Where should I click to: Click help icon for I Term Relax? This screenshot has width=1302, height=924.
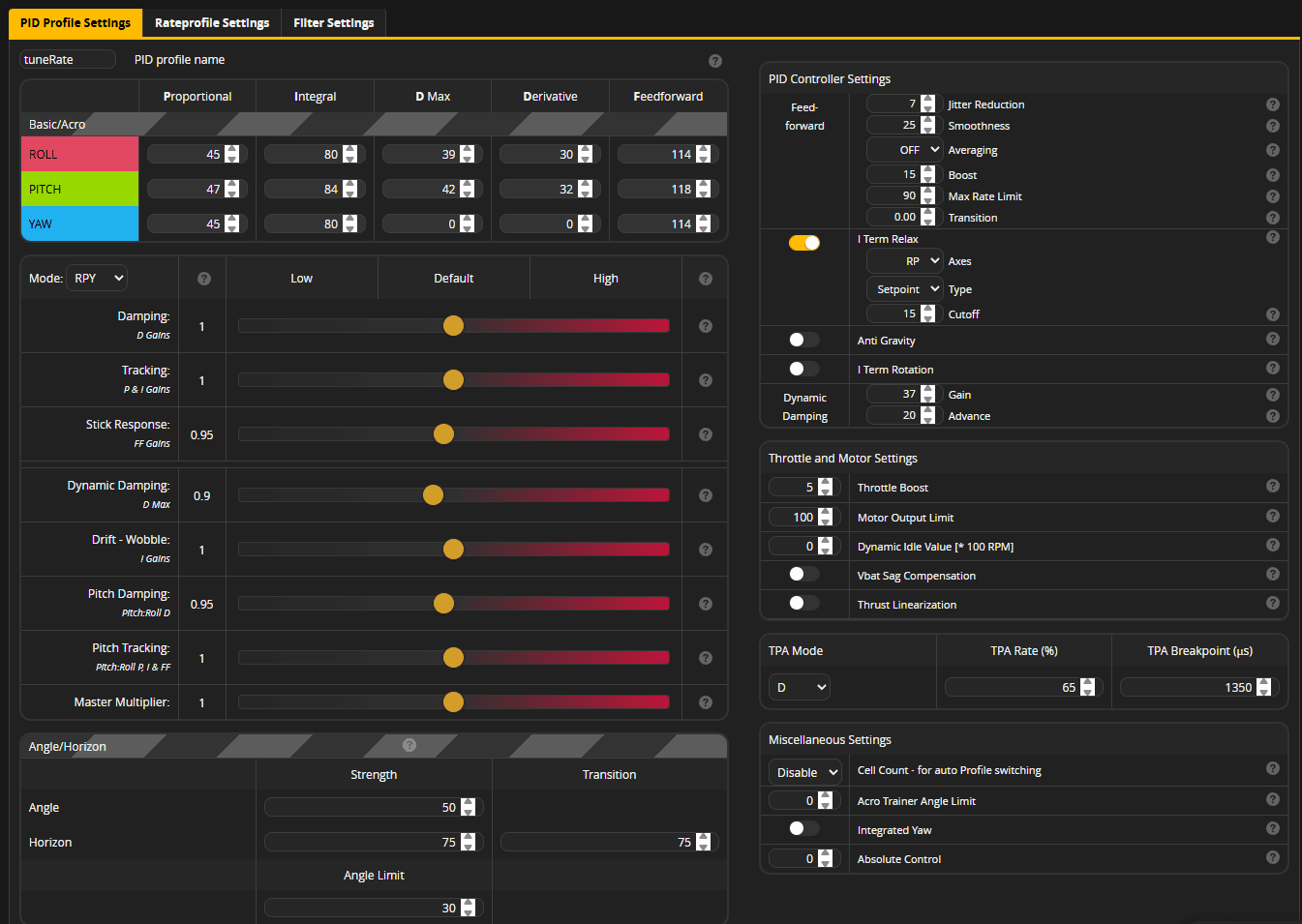tap(1273, 237)
